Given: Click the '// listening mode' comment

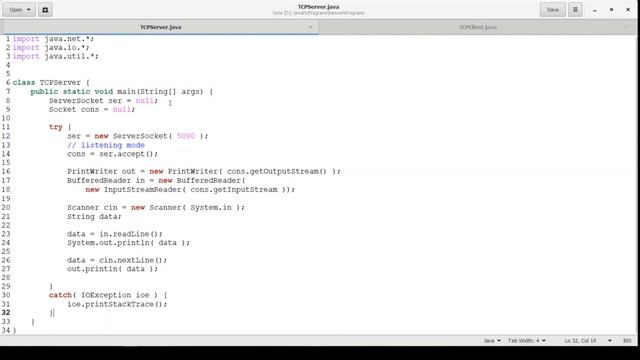Looking at the screenshot, I should pyautogui.click(x=106, y=145).
